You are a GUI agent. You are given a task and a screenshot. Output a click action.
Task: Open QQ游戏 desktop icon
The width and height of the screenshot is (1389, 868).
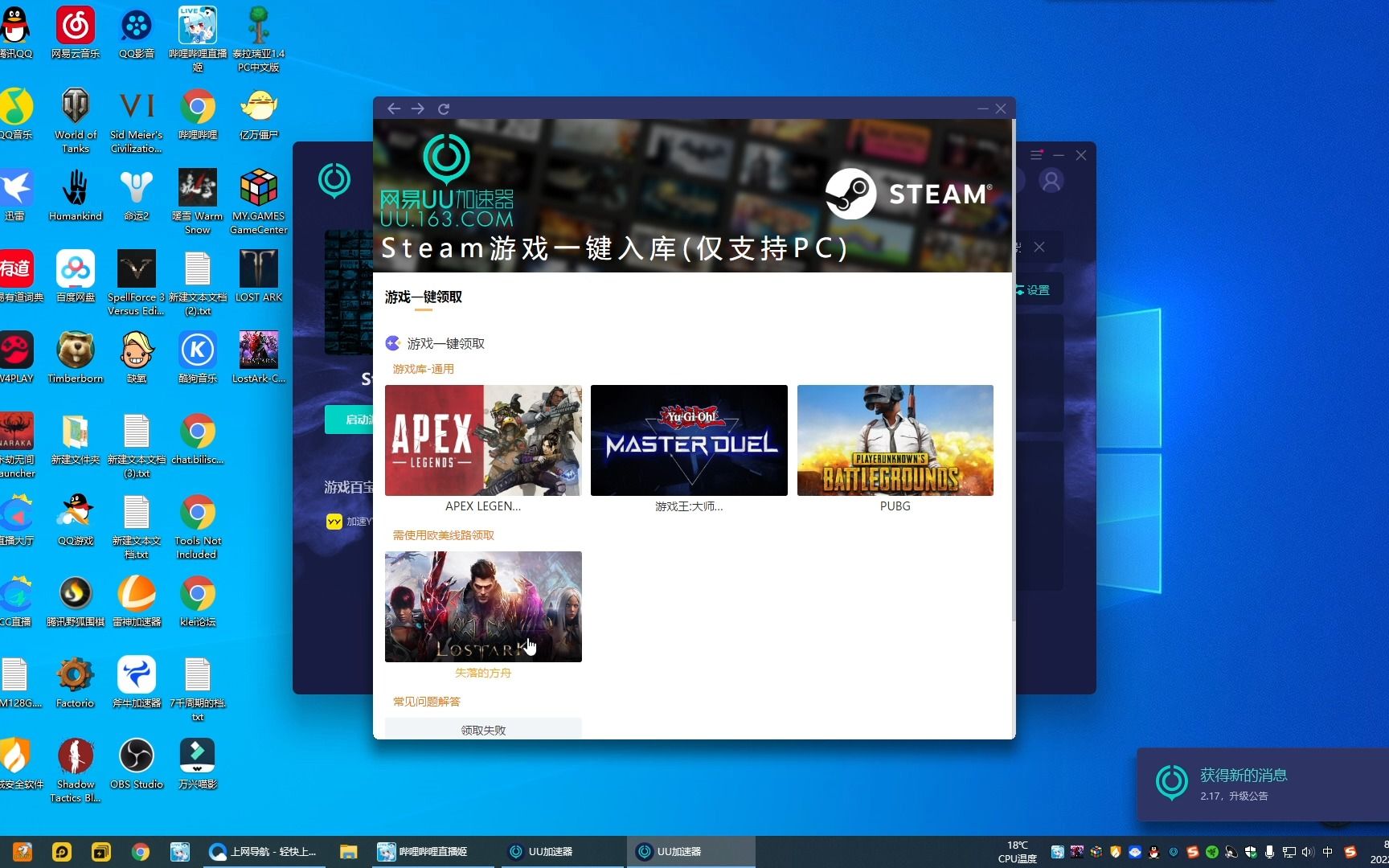76,521
